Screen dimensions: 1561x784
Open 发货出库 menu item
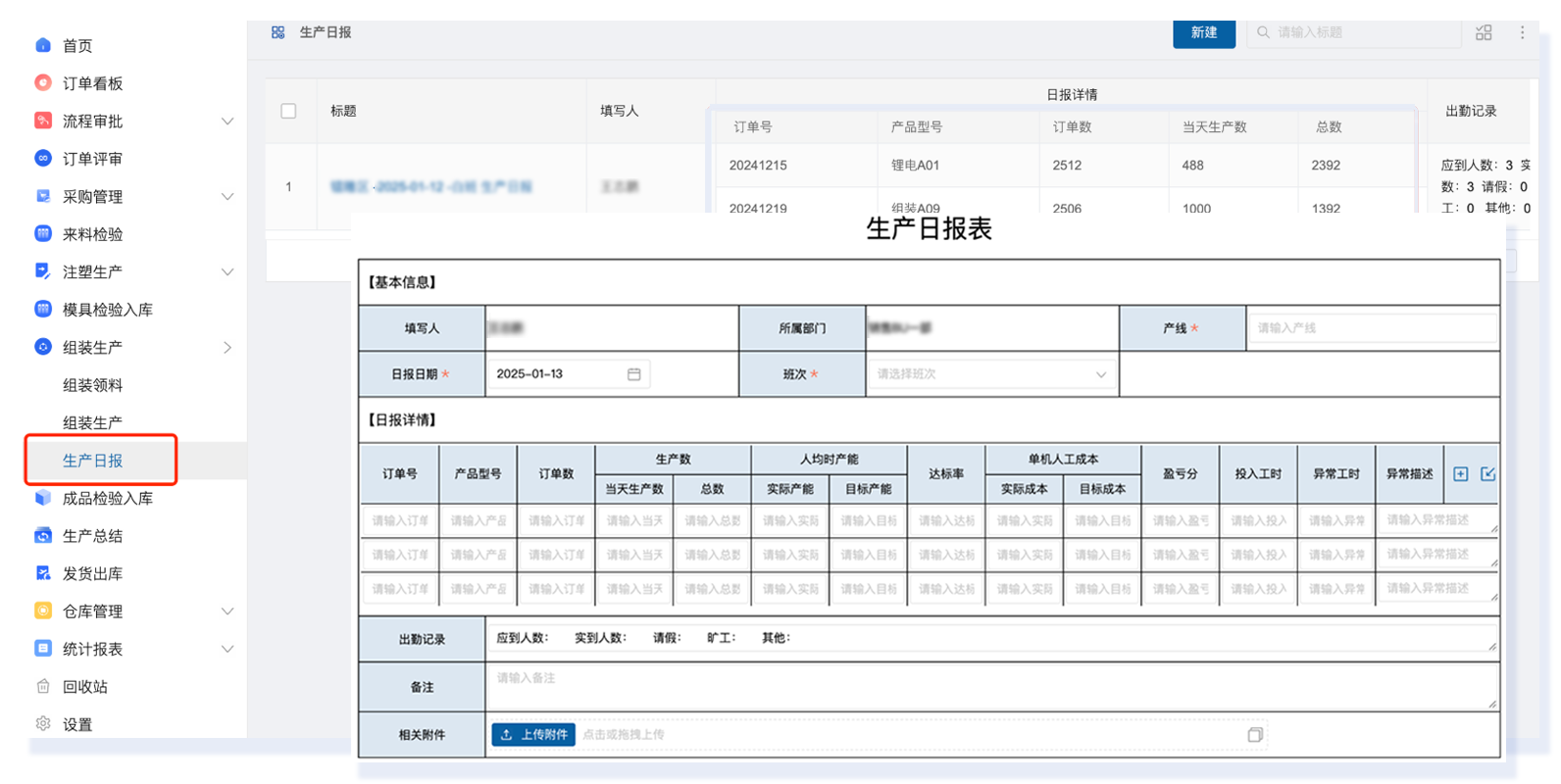92,573
